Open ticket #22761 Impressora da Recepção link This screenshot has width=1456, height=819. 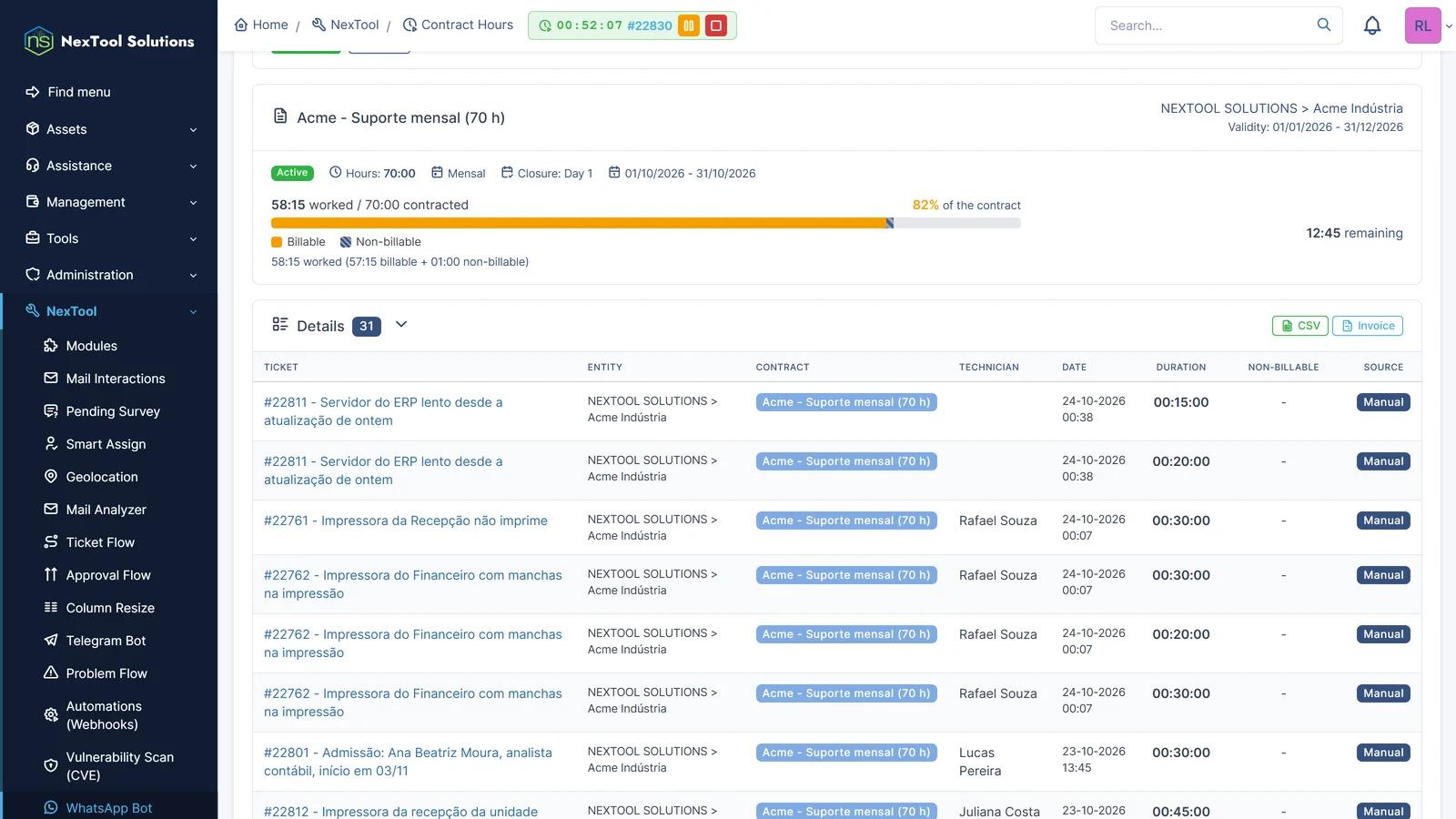click(406, 521)
